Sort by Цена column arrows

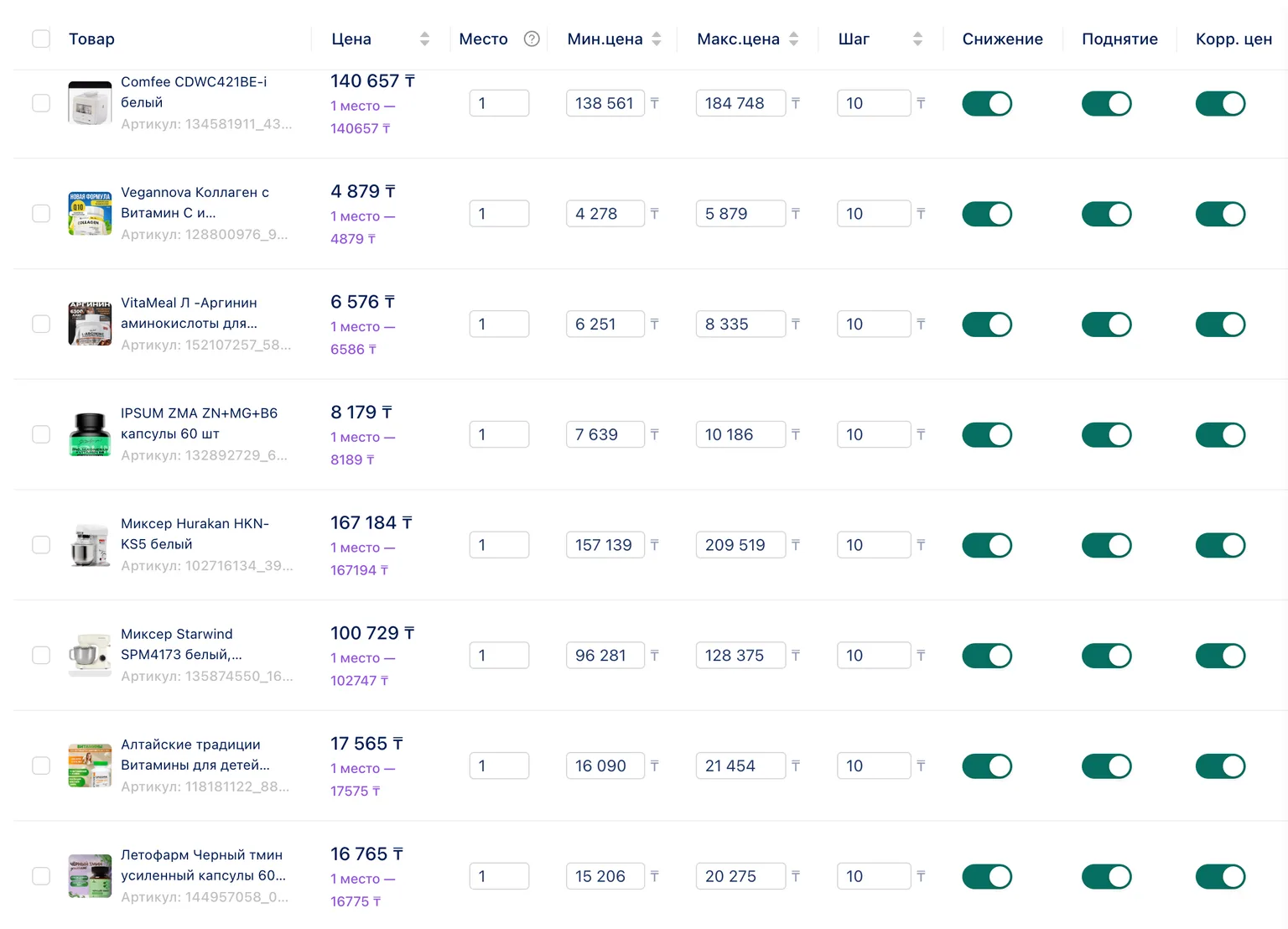(x=424, y=39)
